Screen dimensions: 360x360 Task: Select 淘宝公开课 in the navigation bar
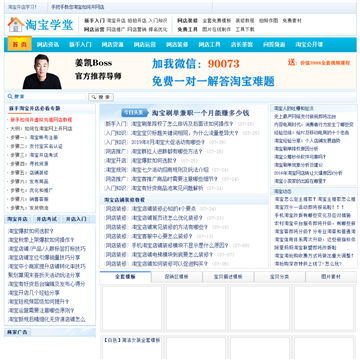(x=309, y=45)
